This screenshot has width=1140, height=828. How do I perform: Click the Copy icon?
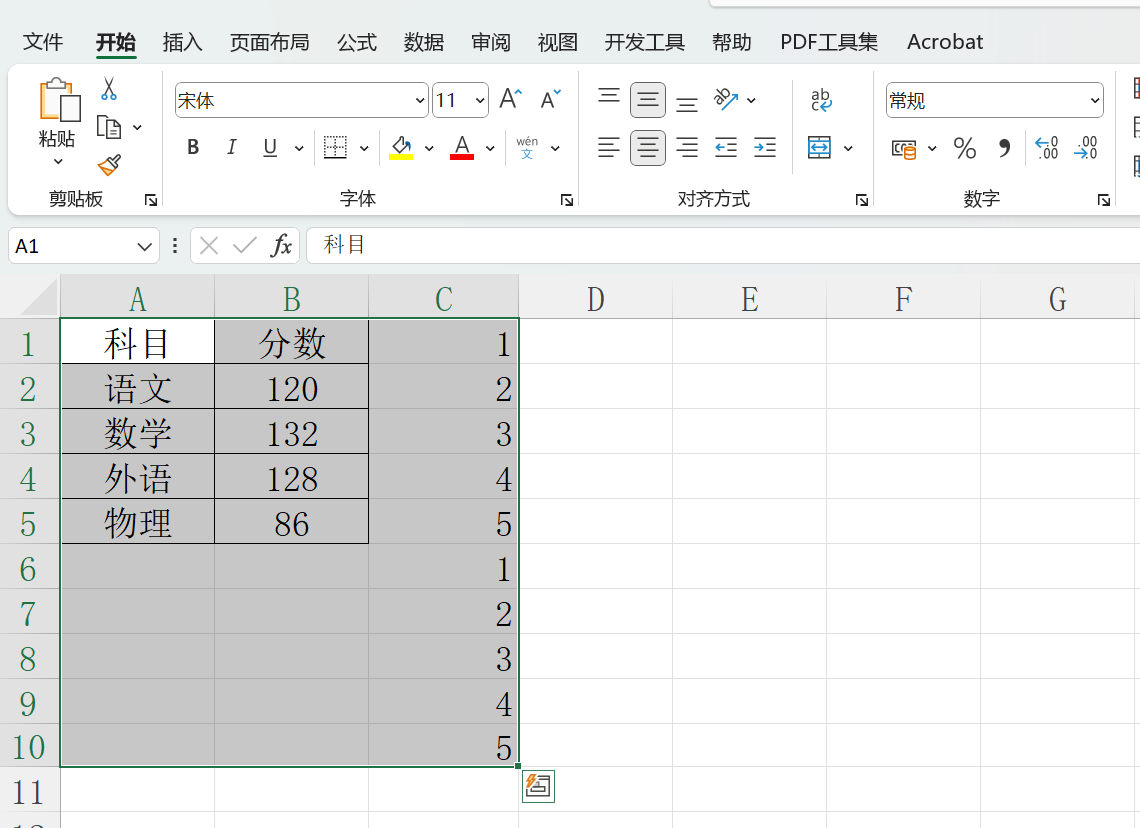click(x=109, y=127)
